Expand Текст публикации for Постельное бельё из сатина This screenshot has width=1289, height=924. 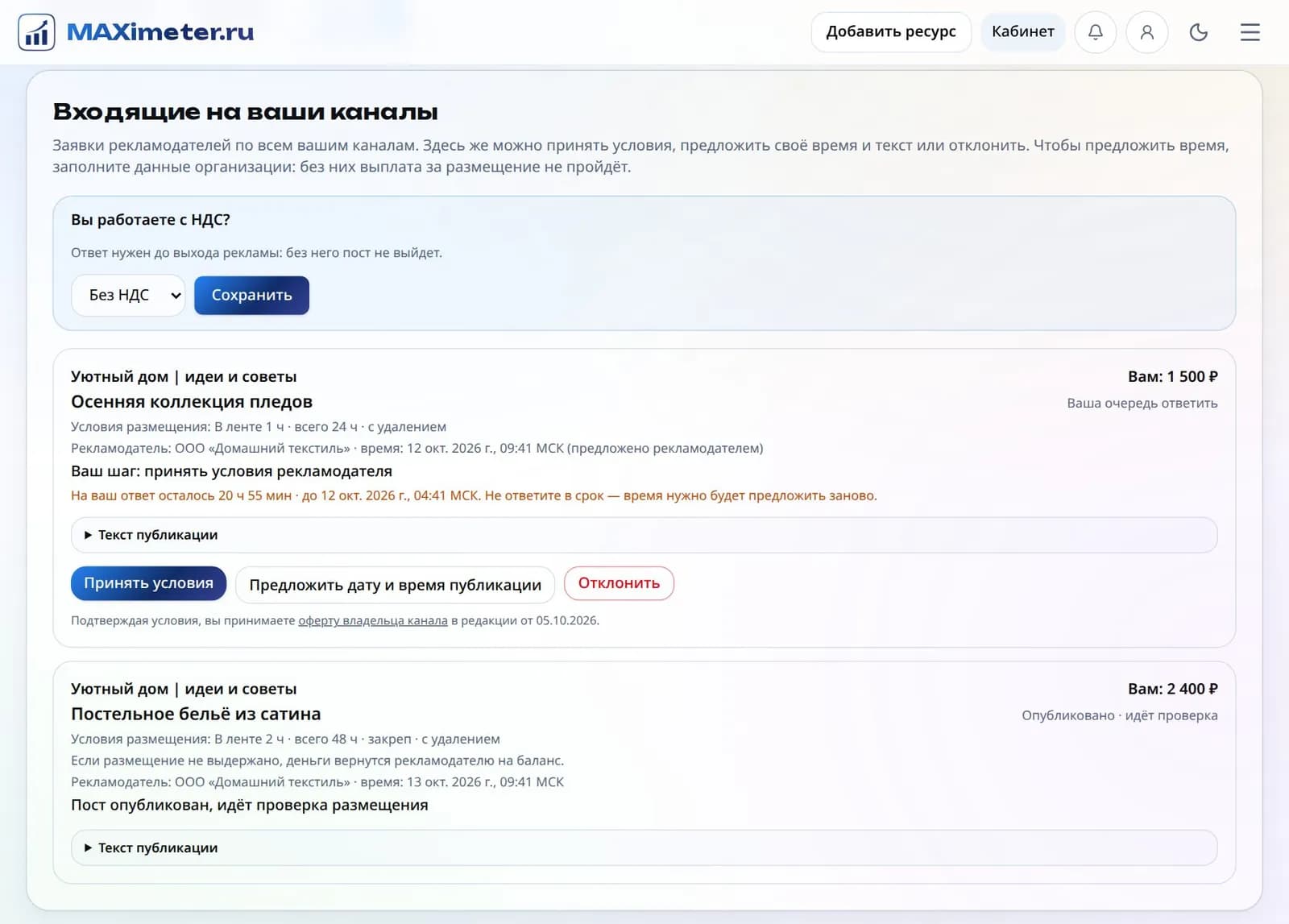coord(644,847)
